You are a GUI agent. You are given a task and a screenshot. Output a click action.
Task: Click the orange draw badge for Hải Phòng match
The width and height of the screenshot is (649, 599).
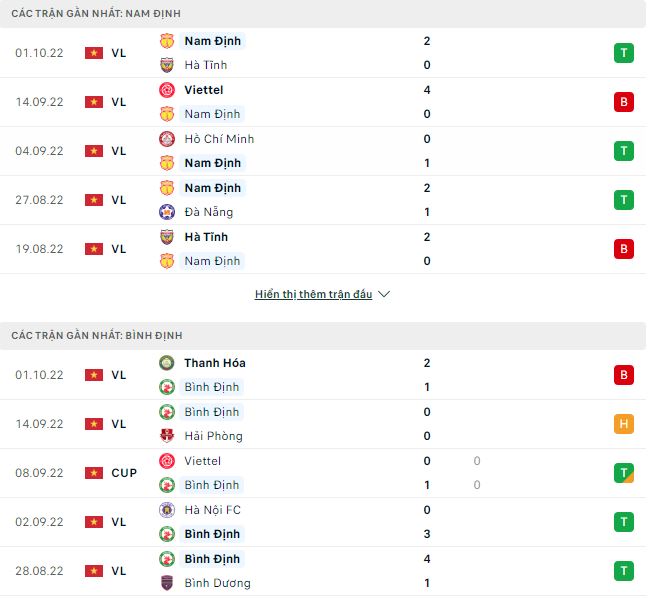[624, 424]
